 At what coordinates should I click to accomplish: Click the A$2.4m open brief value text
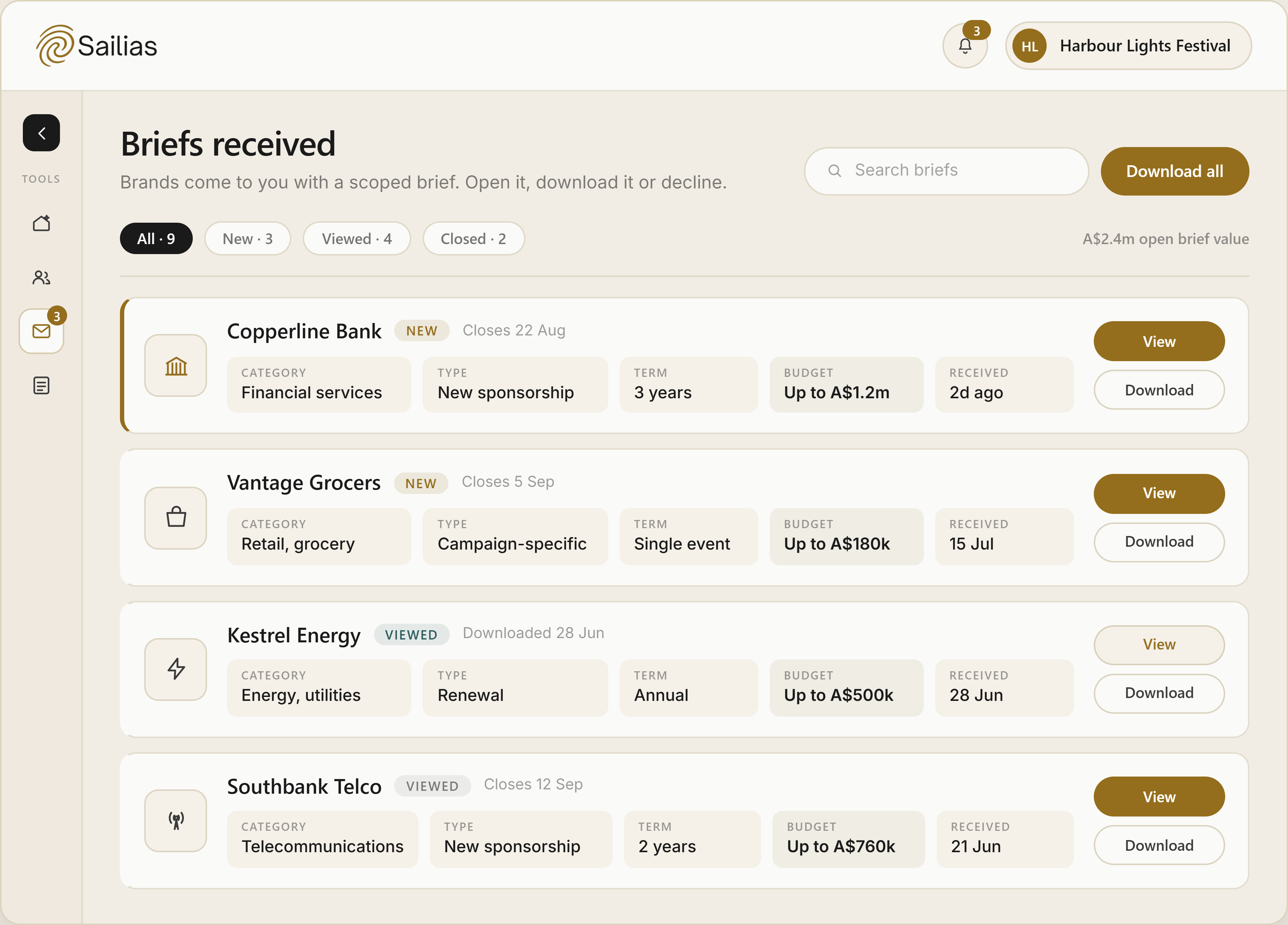click(x=1165, y=239)
